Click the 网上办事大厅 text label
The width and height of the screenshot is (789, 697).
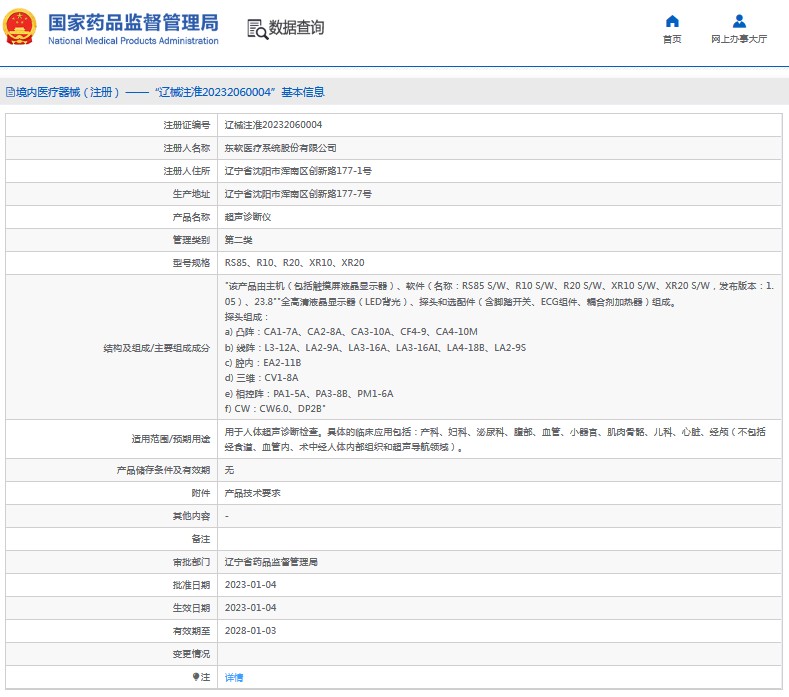tap(739, 39)
